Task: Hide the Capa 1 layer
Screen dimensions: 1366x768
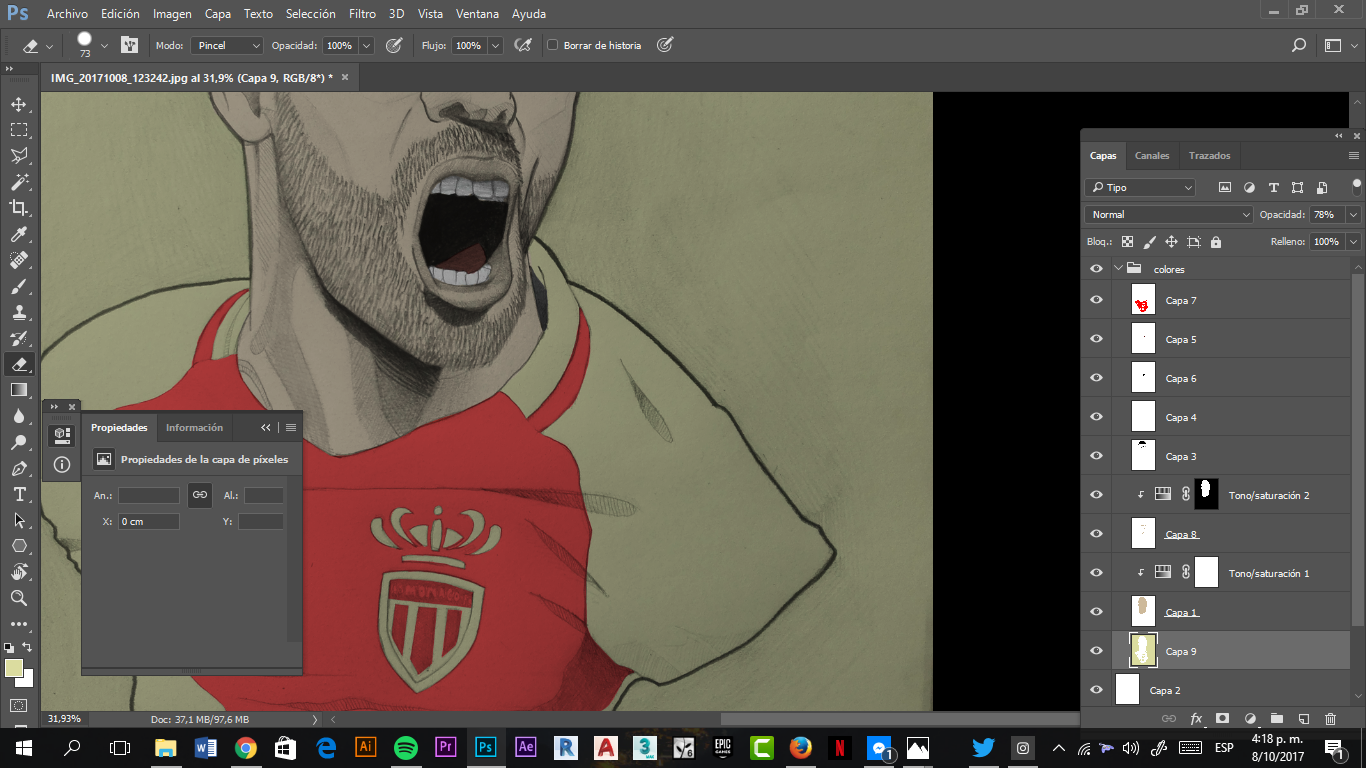Action: 1097,612
